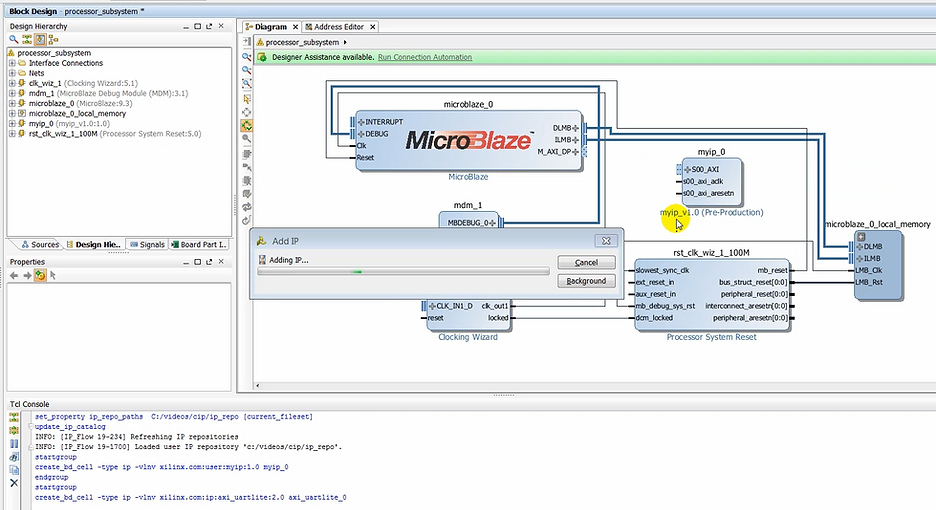936x510 pixels.
Task: Click the regenerate layout icon in diagram toolbar
Action: click(246, 206)
